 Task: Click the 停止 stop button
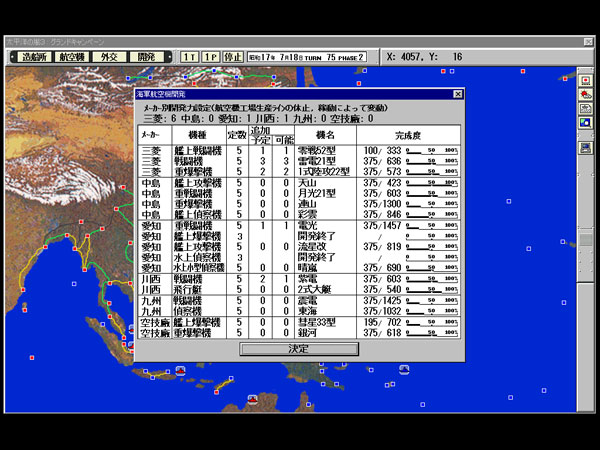pos(233,57)
